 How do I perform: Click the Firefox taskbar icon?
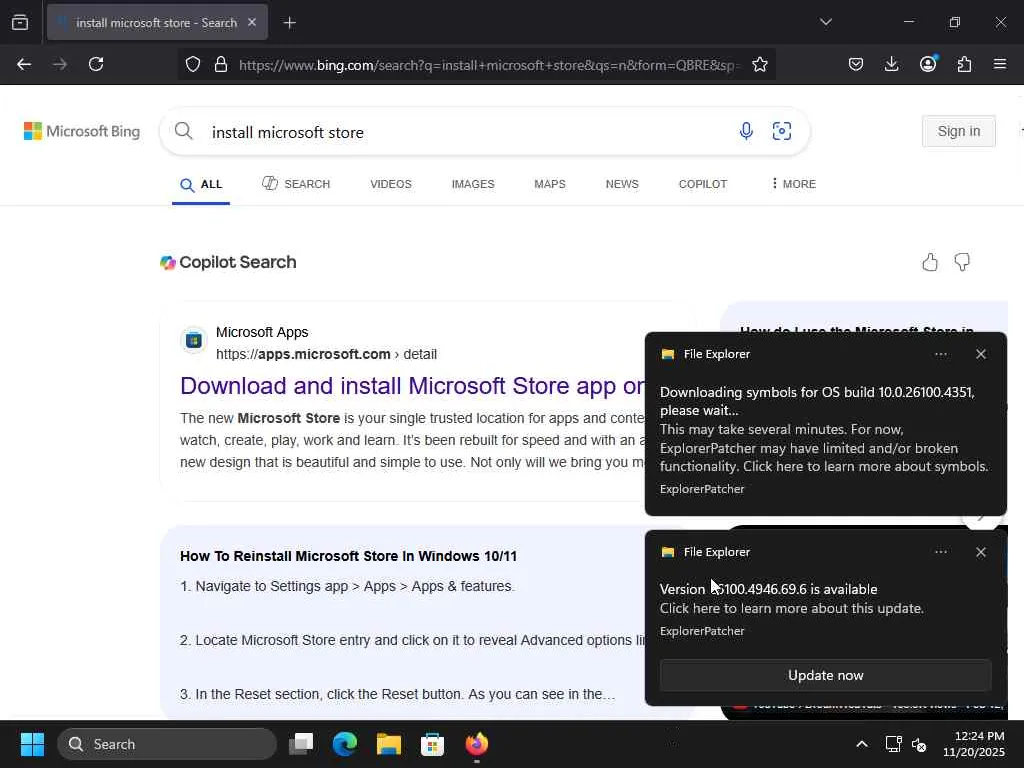pos(477,744)
